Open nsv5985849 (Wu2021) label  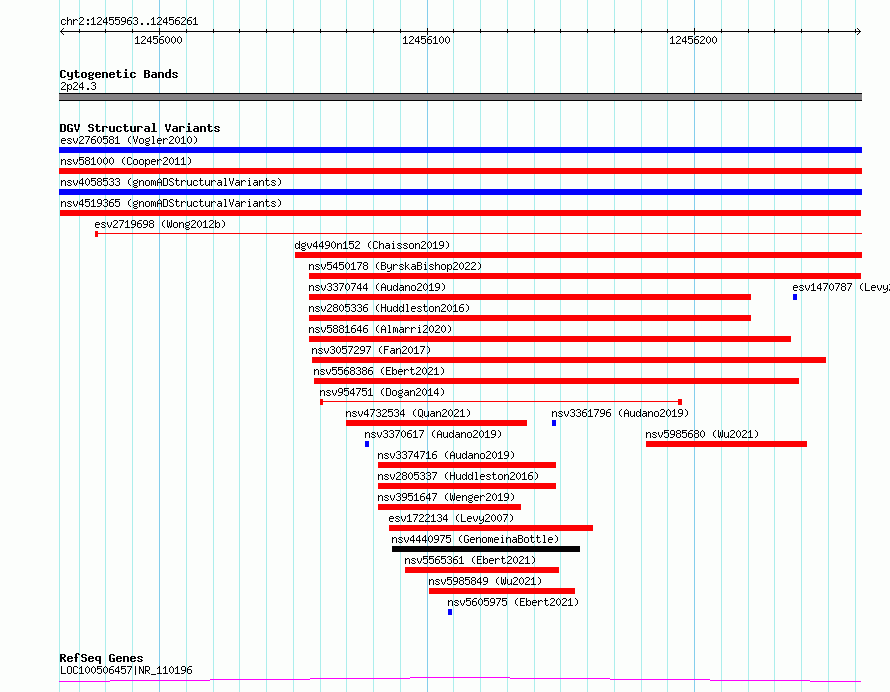(485, 581)
